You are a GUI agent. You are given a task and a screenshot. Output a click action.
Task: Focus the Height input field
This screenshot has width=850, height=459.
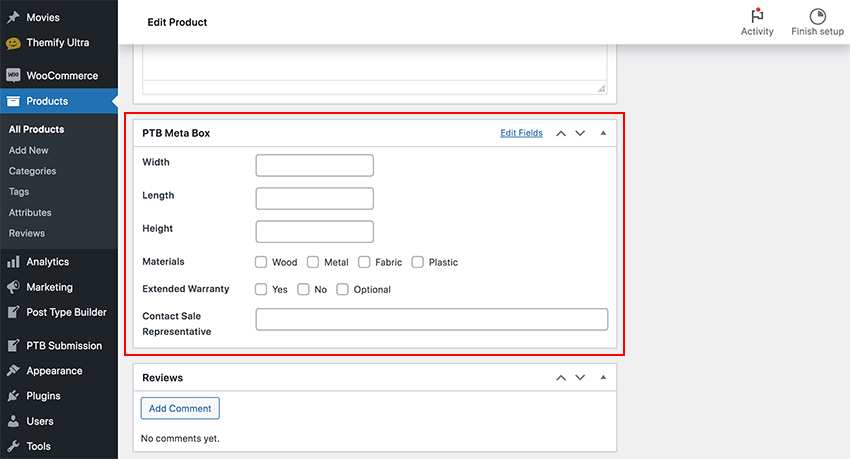point(314,231)
